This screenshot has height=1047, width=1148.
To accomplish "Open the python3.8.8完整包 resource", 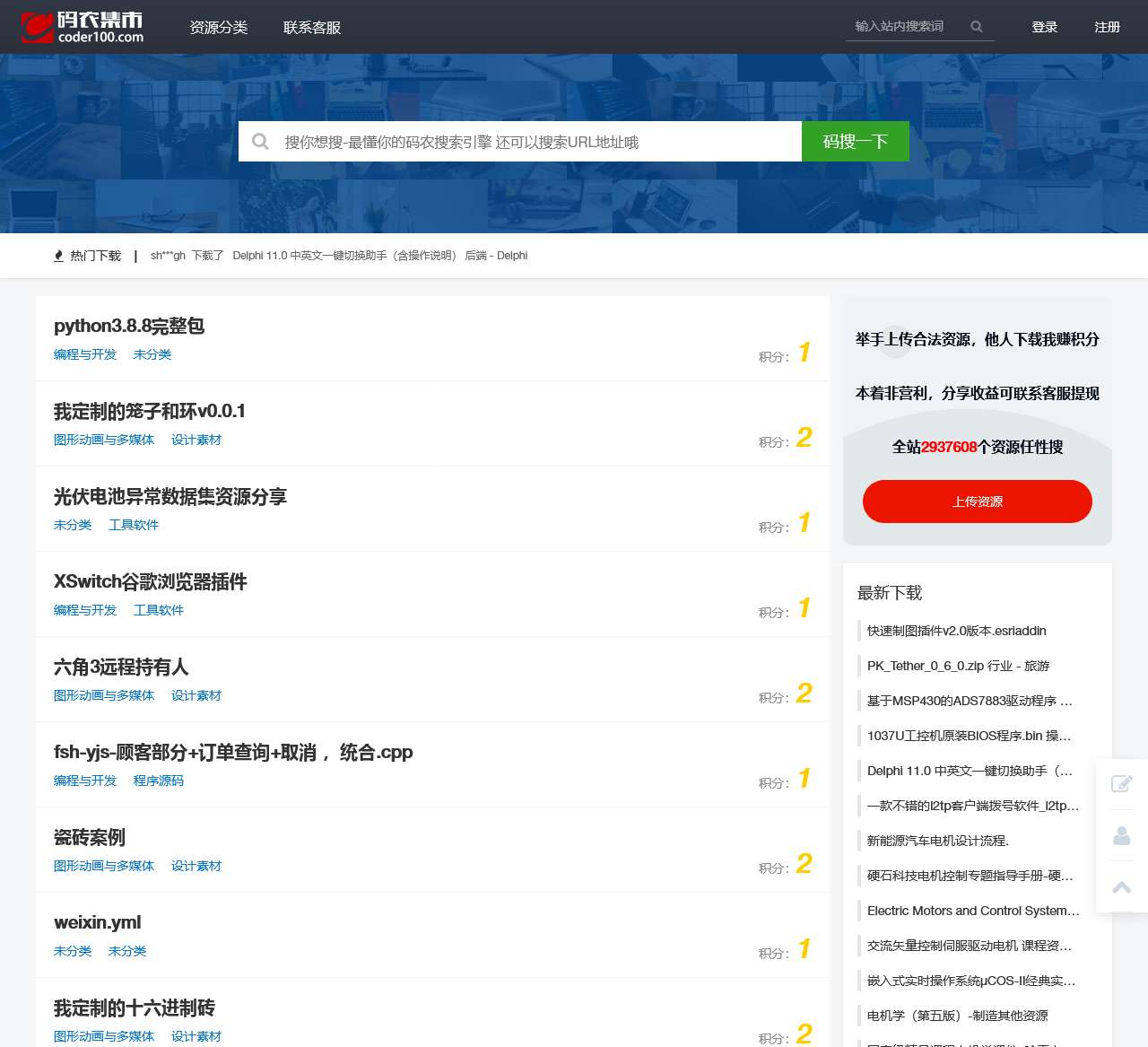I will (x=129, y=326).
